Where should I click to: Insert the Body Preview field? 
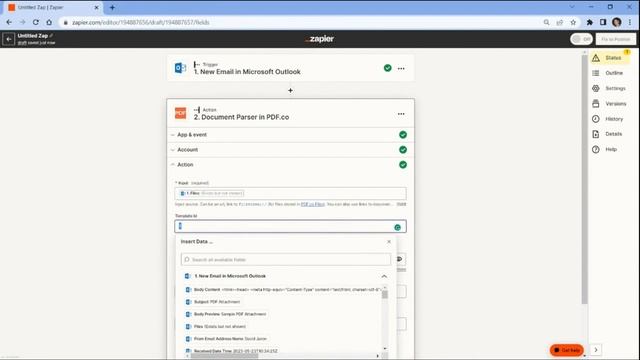[226, 314]
